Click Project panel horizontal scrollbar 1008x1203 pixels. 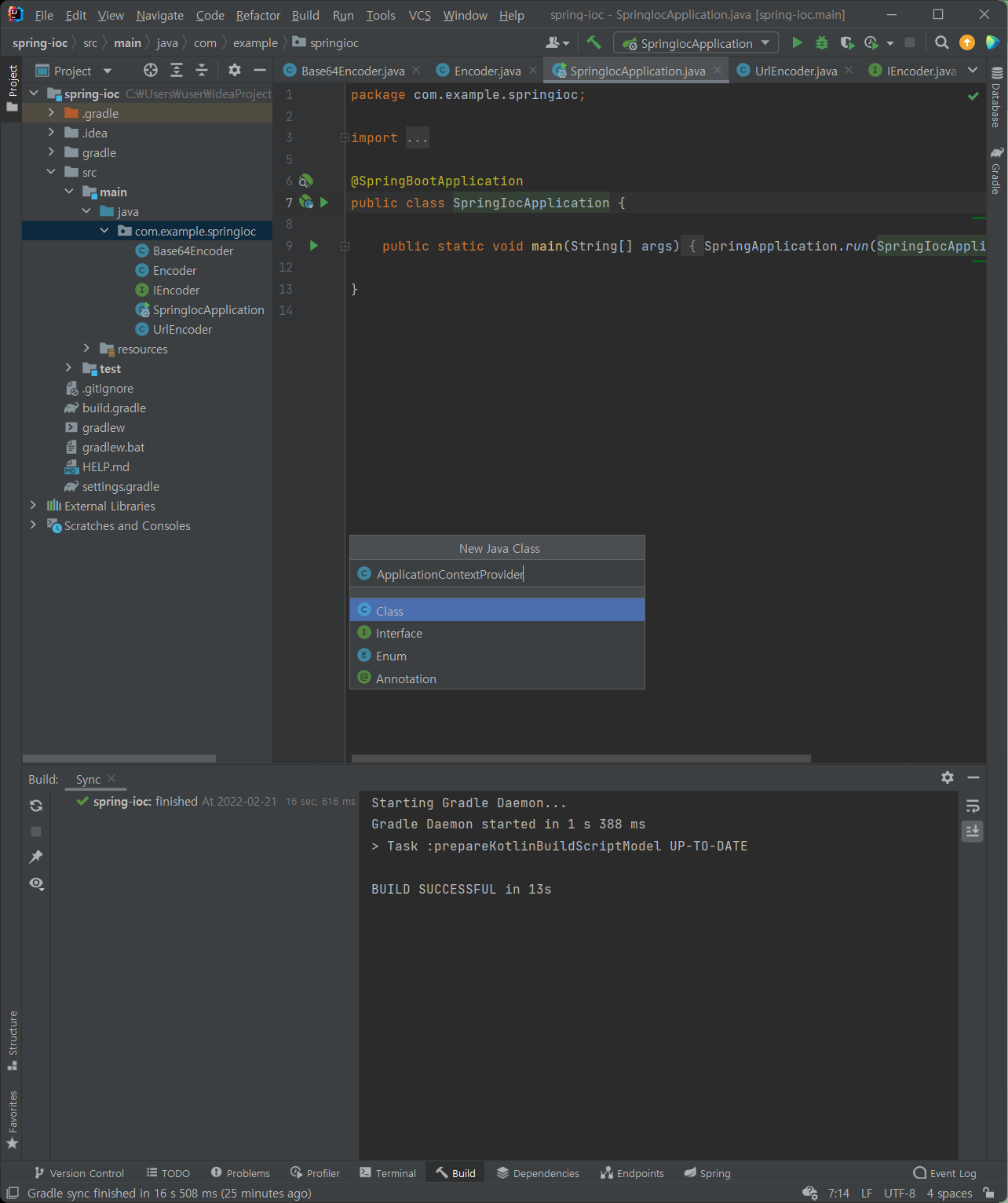click(x=119, y=759)
